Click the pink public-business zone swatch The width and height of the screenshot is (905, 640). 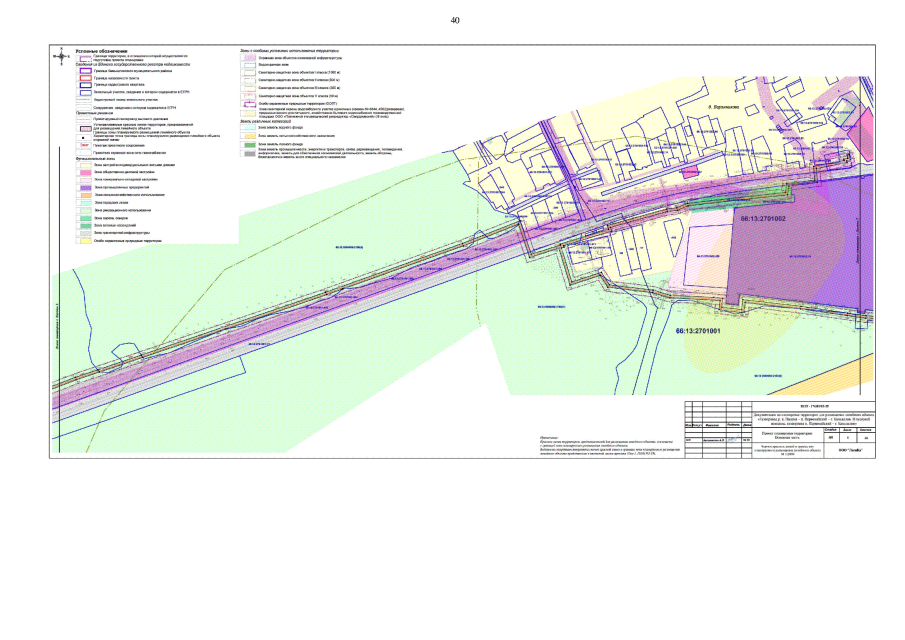point(85,172)
